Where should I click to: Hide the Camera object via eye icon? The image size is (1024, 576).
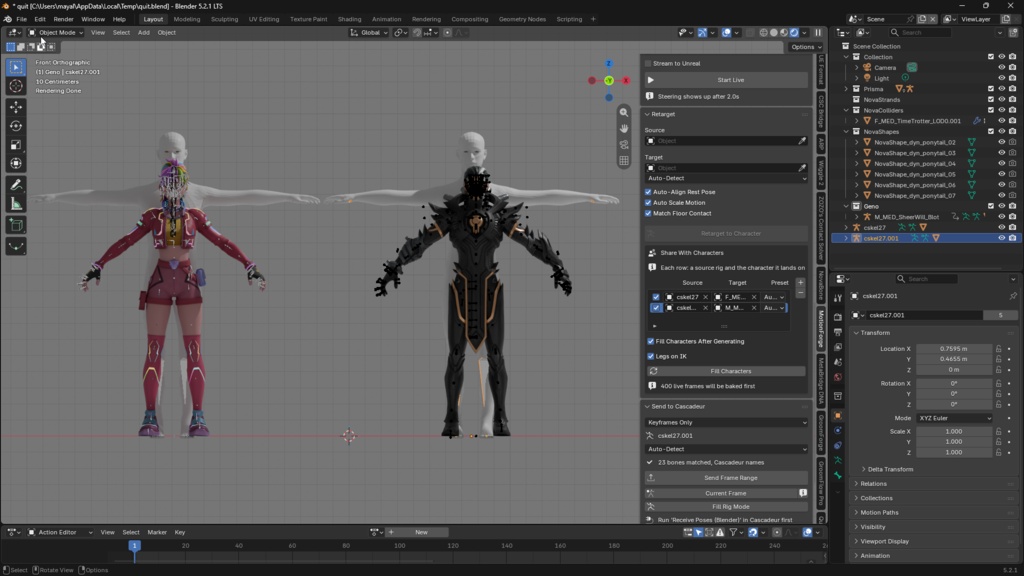pos(1001,67)
